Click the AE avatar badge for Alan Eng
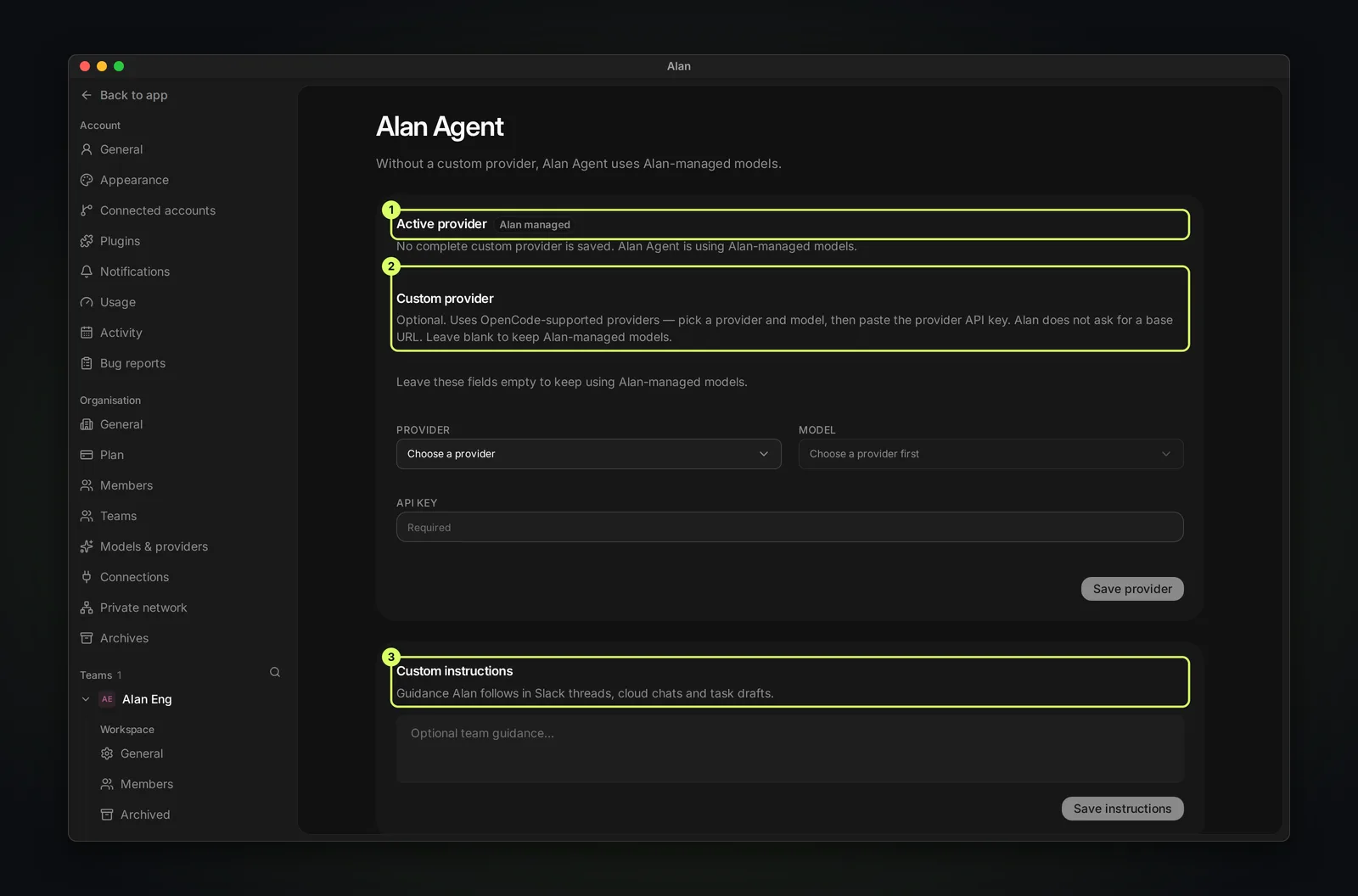Viewport: 1358px width, 896px height. pyautogui.click(x=107, y=699)
